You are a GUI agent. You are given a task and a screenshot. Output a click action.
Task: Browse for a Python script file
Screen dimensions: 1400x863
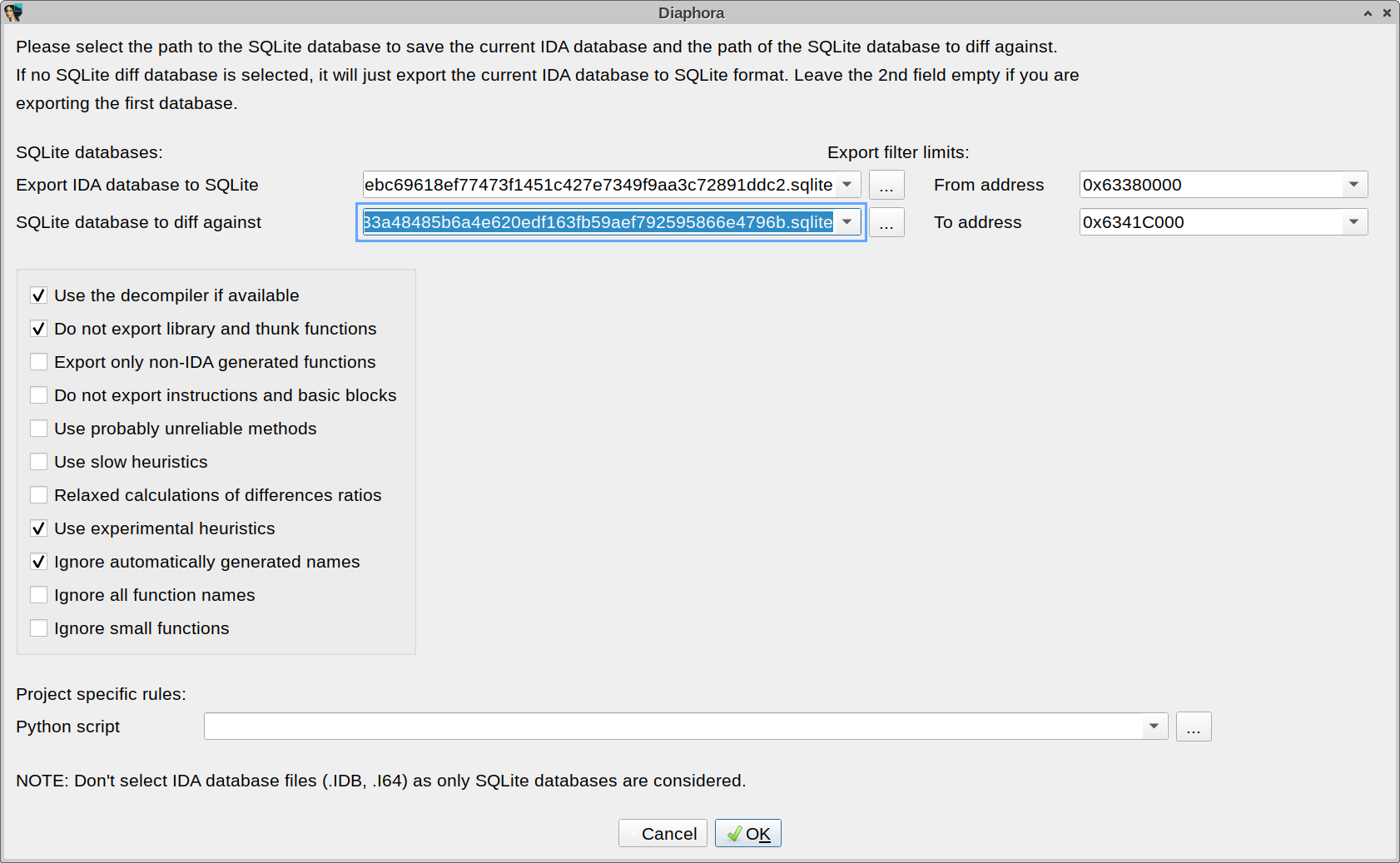[x=1193, y=726]
